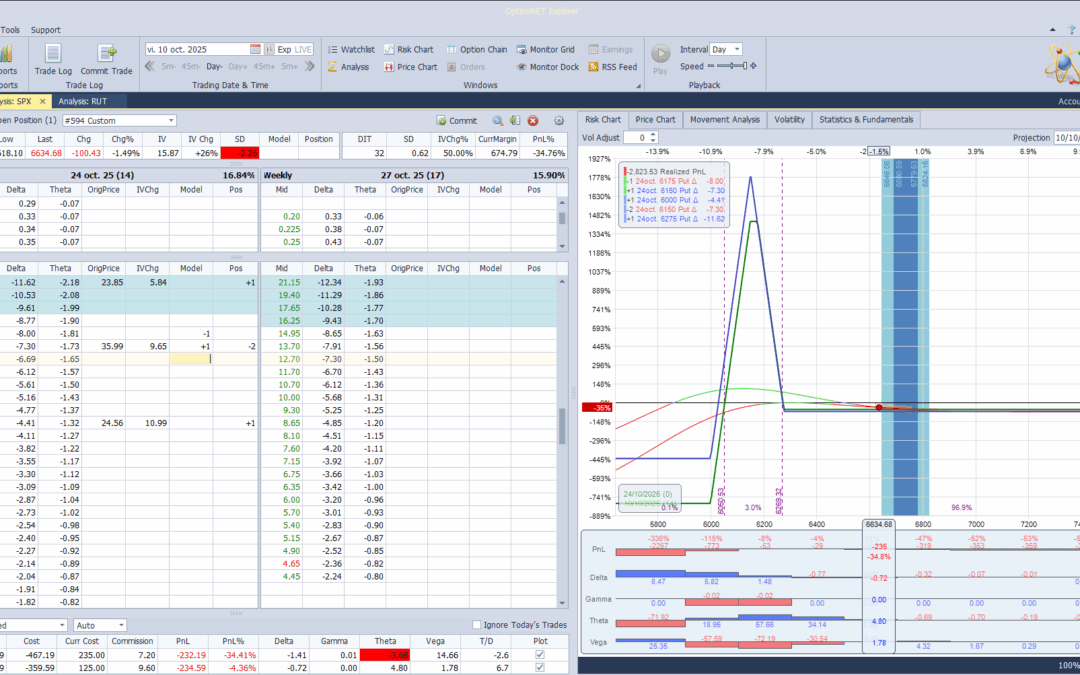The image size is (1080, 675).
Task: Switch to the Analysis: RUT tab
Action: (x=83, y=101)
